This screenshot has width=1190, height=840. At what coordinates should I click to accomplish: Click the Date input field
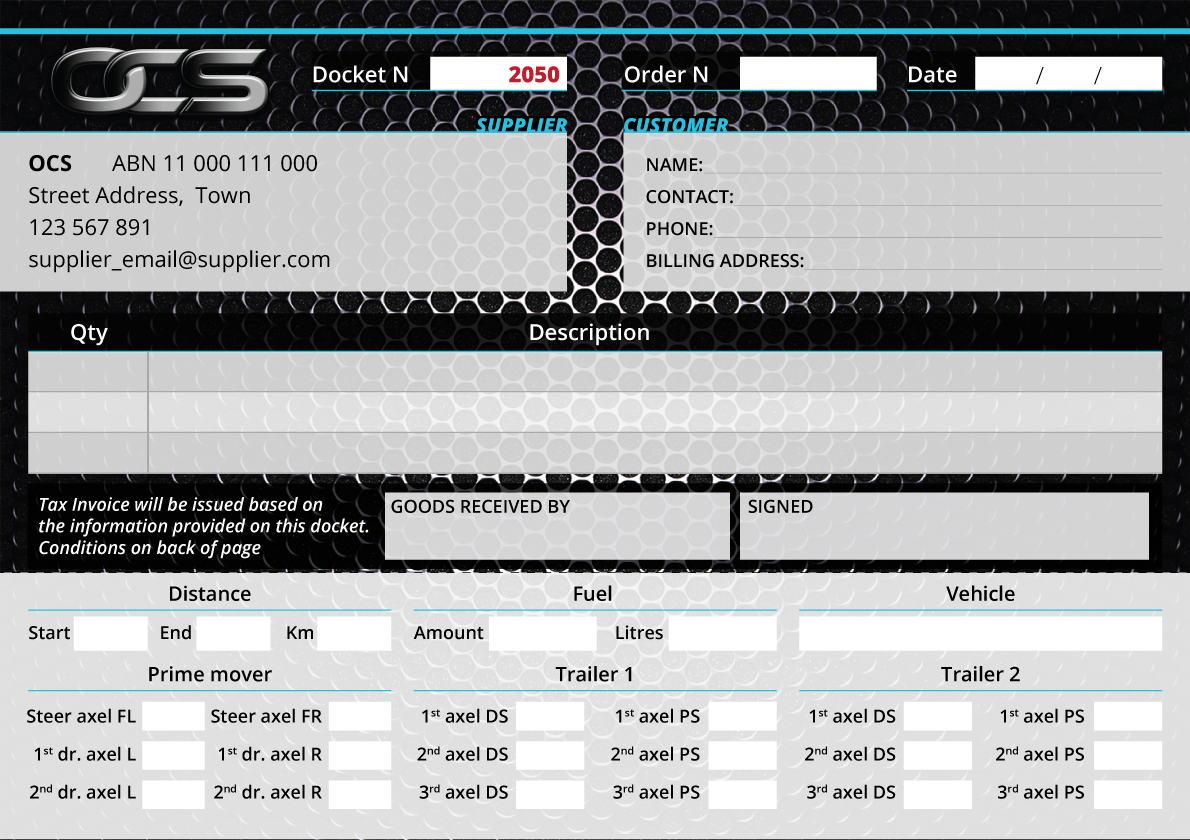pyautogui.click(x=1067, y=74)
